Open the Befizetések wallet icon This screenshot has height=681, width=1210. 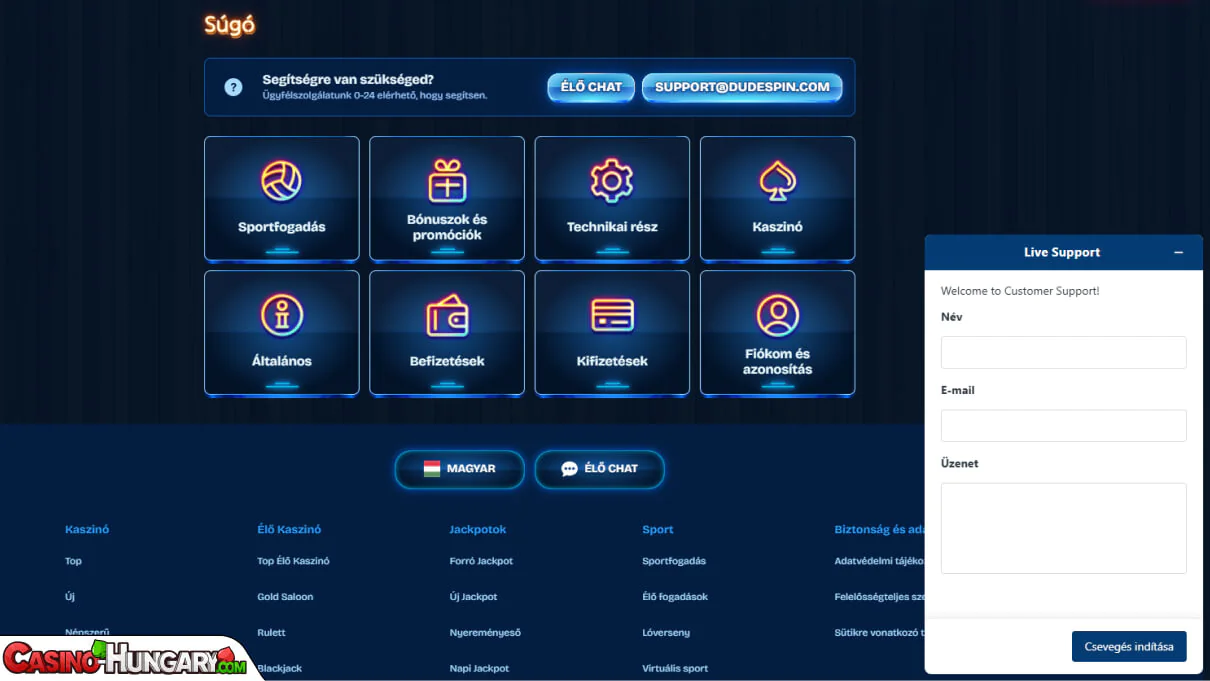[x=447, y=316]
